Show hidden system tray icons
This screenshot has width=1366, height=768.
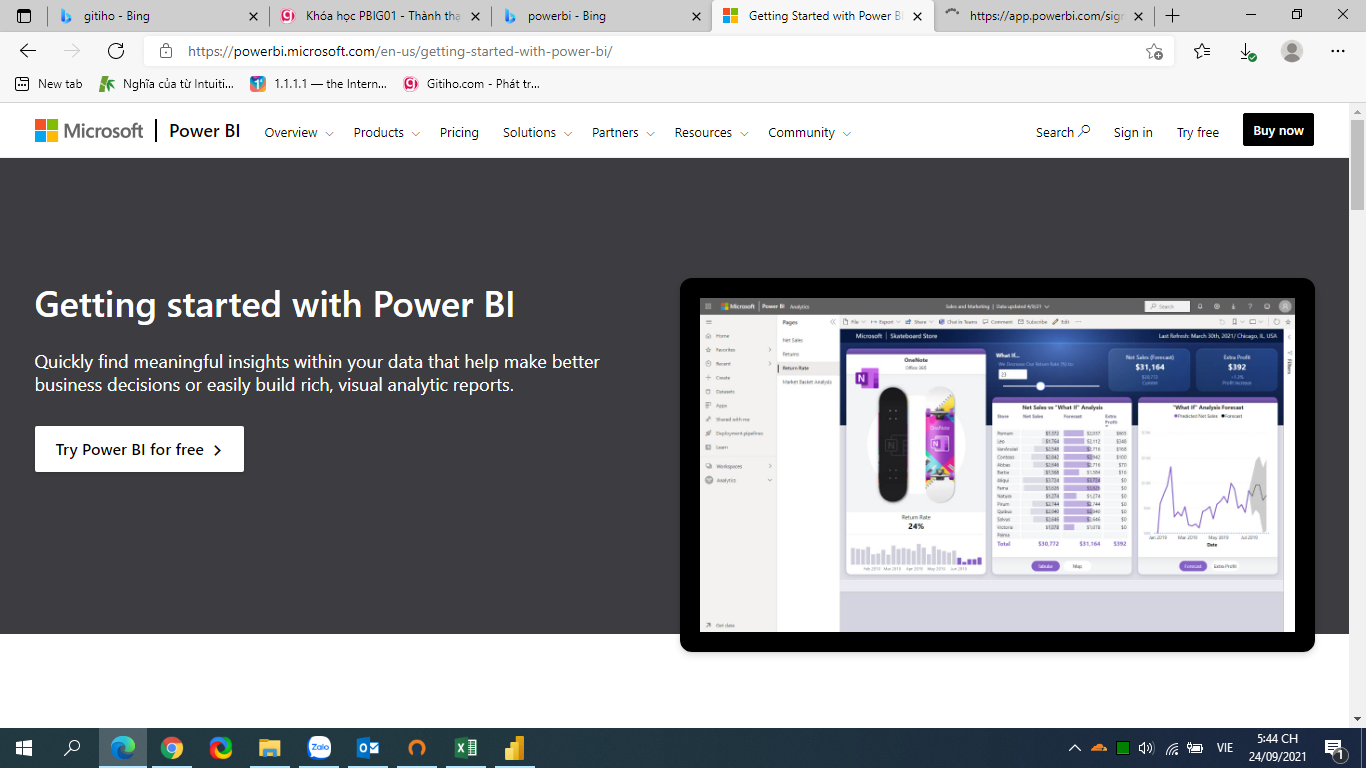(1075, 748)
